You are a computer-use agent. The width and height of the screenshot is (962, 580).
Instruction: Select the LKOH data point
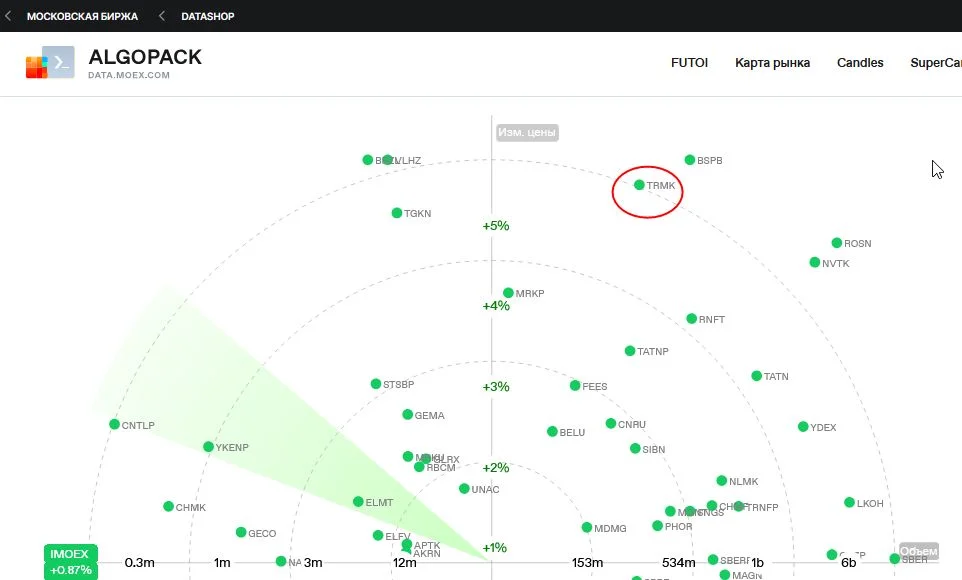click(849, 503)
